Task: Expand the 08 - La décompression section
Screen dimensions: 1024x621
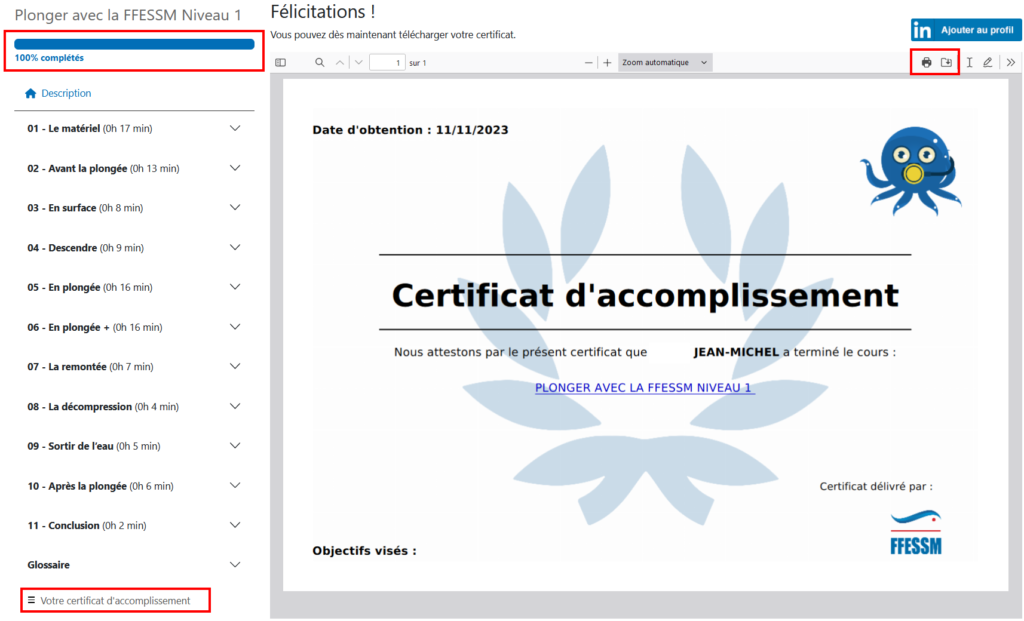Action: click(235, 406)
